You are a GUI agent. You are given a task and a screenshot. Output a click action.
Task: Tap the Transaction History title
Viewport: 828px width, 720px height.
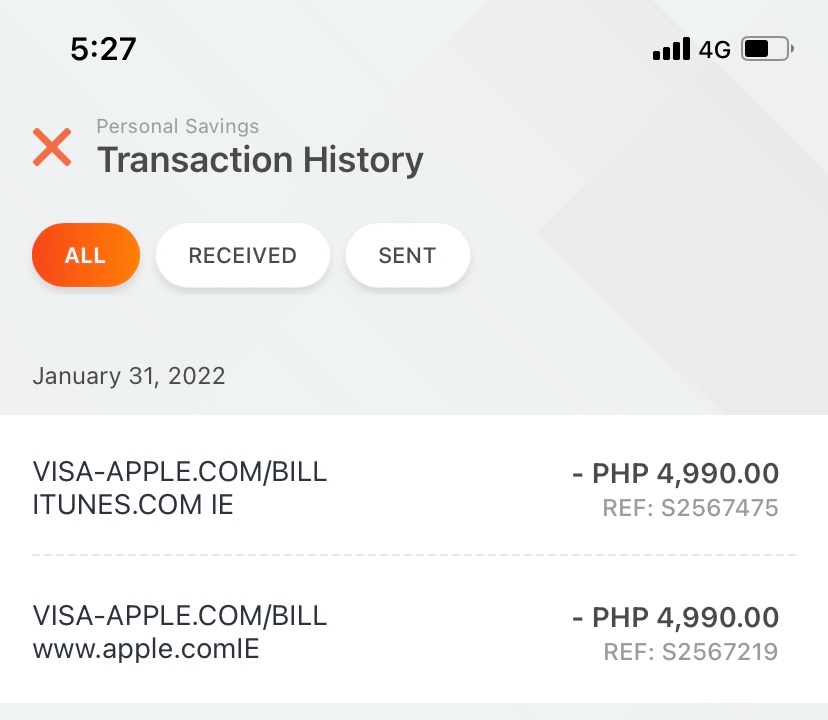(x=260, y=160)
